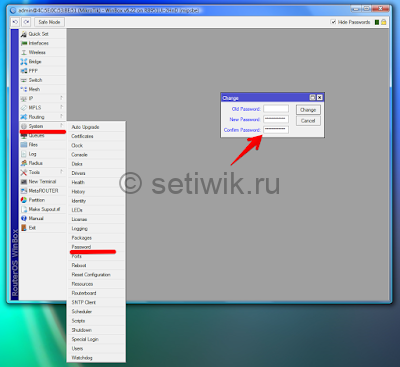This screenshot has height=367, width=400.
Task: Click the Exit door icon
Action: pyautogui.click(x=24, y=228)
